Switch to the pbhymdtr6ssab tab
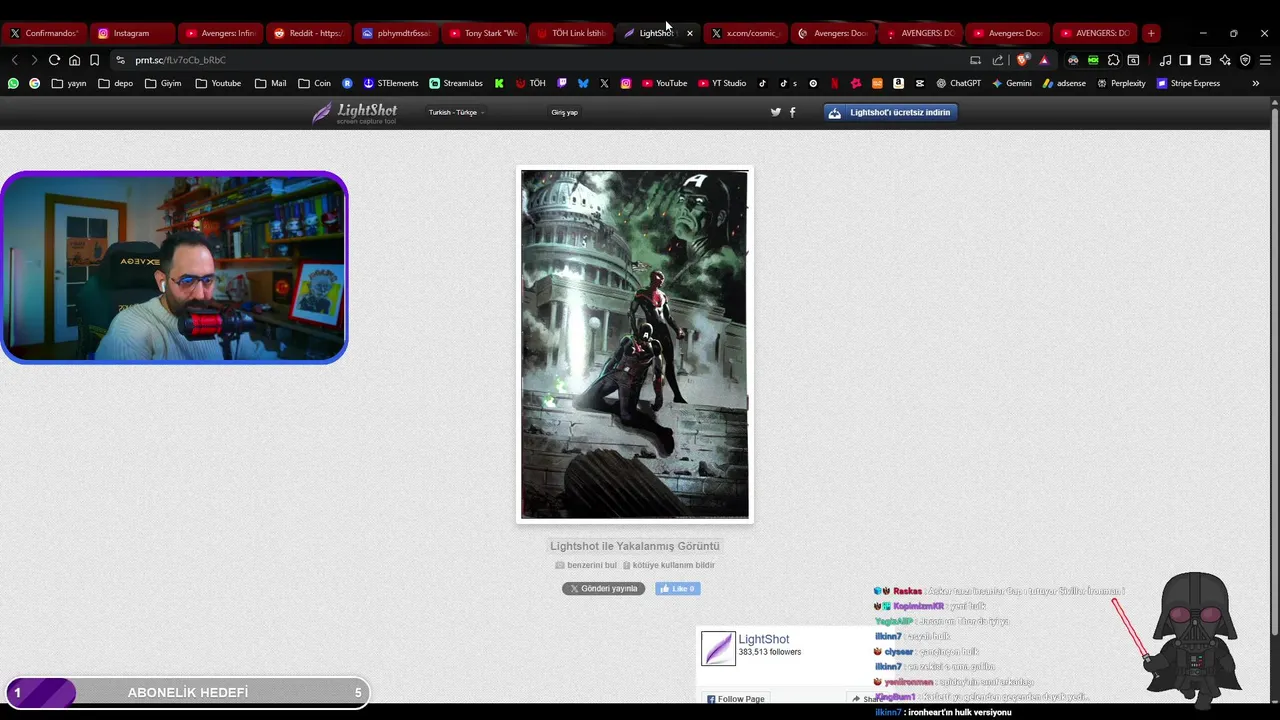The height and width of the screenshot is (720, 1280). 395,33
